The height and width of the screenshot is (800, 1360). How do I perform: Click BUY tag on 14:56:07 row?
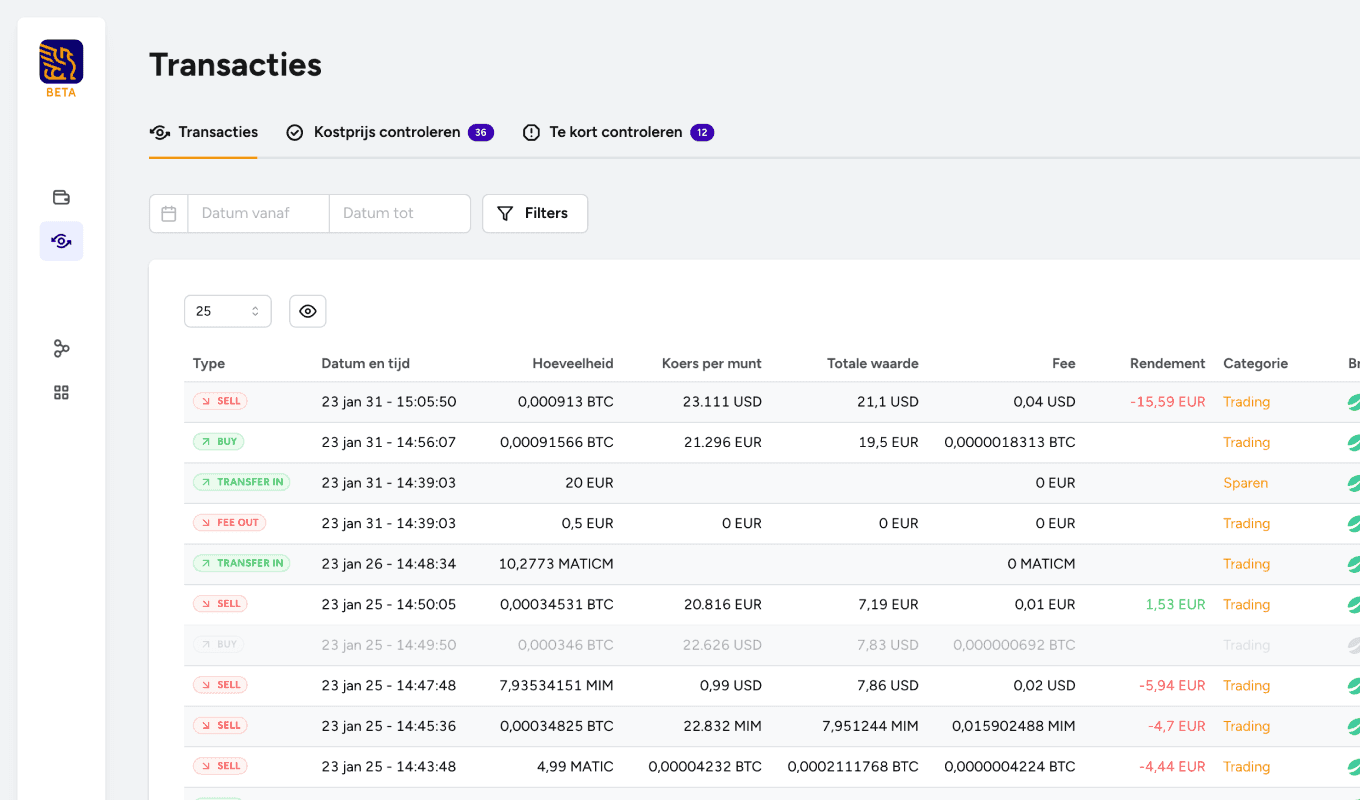[218, 441]
